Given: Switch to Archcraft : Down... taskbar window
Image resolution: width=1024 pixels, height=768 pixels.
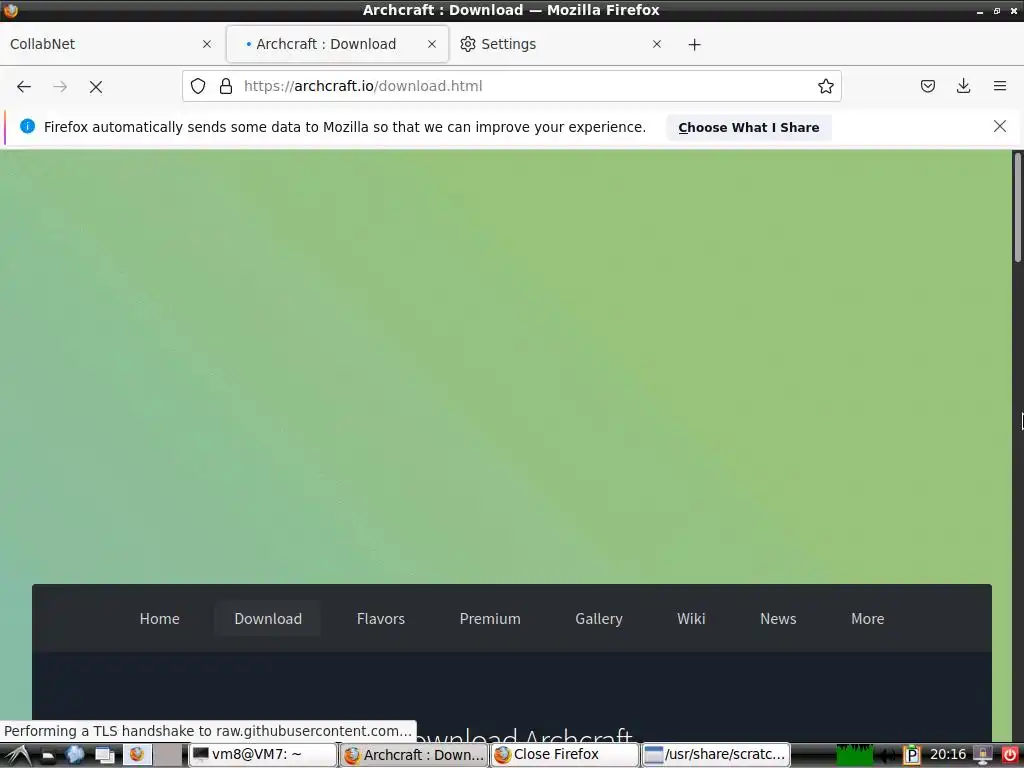Looking at the screenshot, I should (x=414, y=754).
